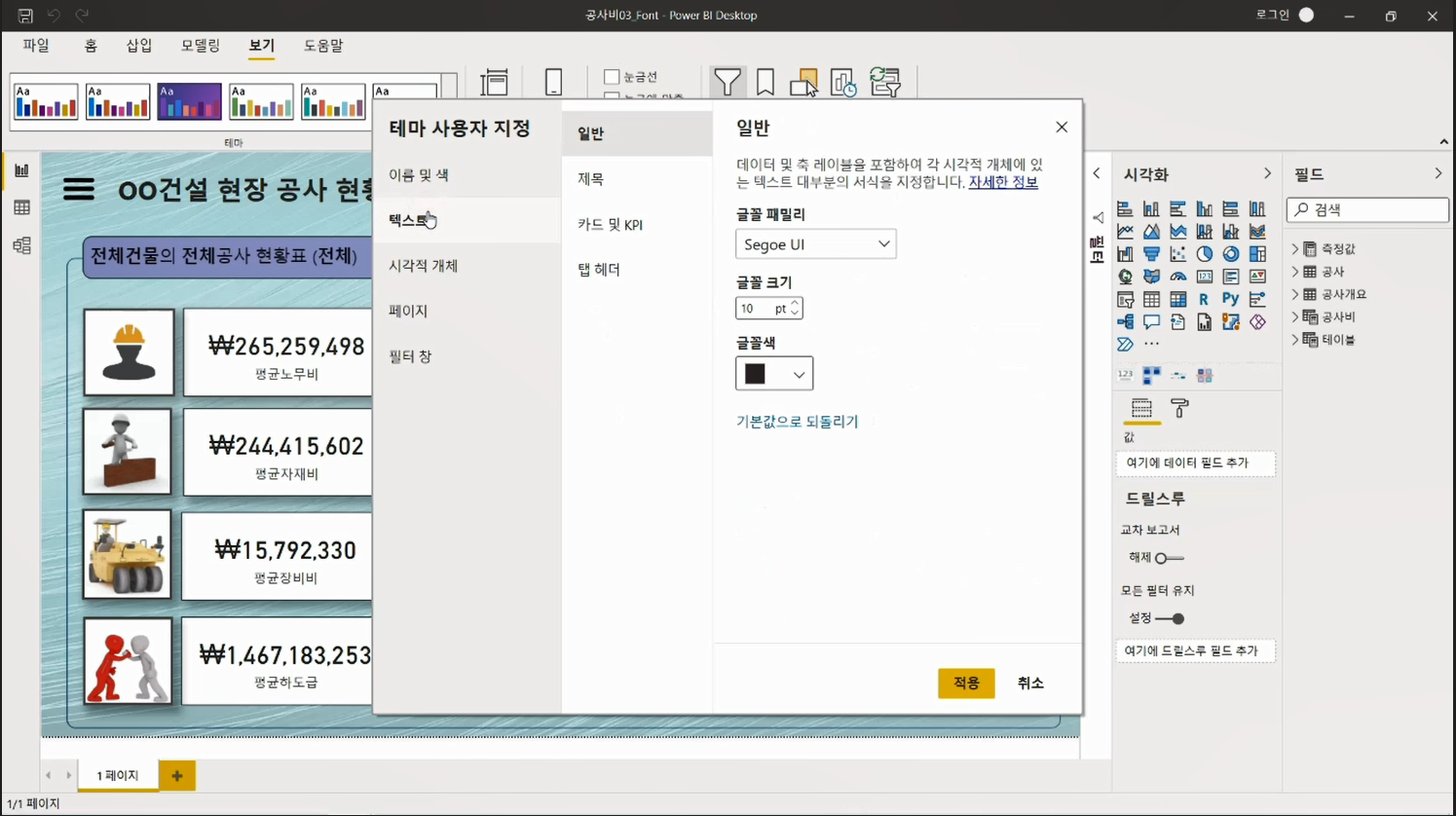This screenshot has width=1456, height=816.
Task: Select the area chart visual
Action: pyautogui.click(x=1151, y=231)
